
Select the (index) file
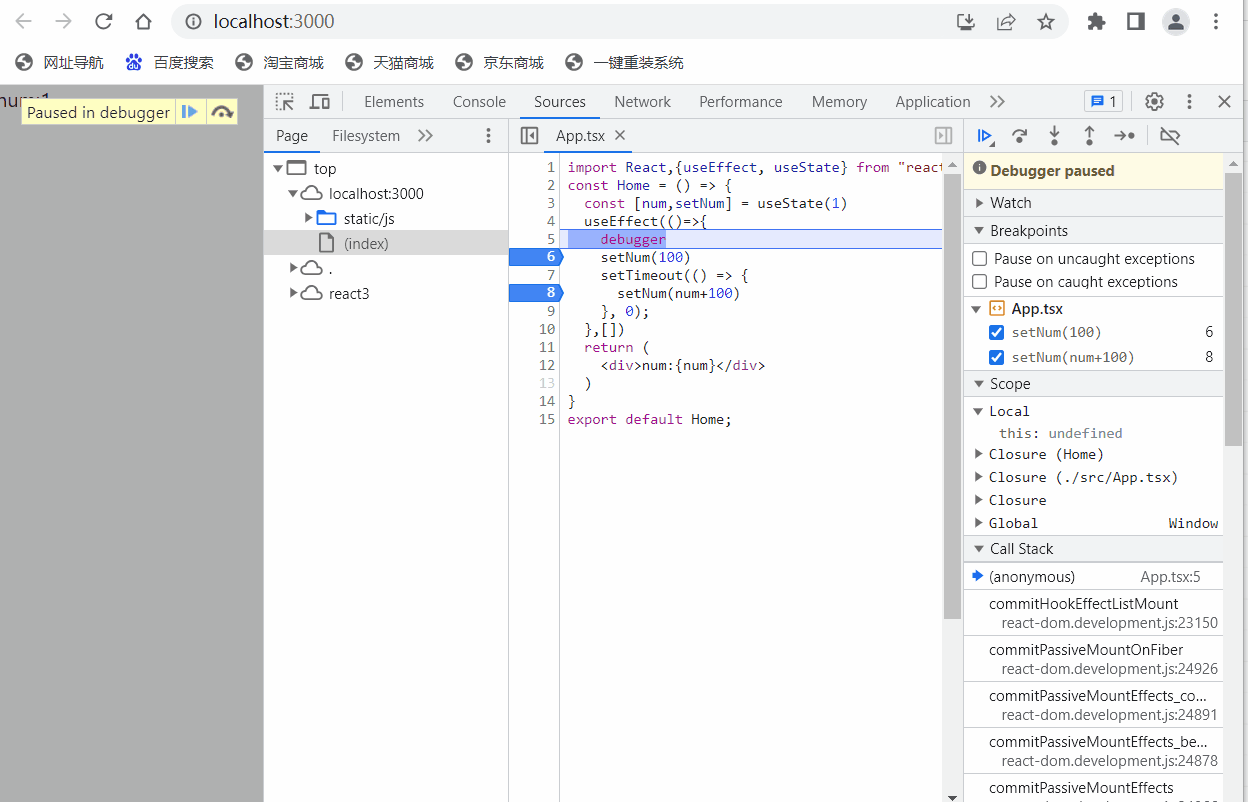(366, 243)
